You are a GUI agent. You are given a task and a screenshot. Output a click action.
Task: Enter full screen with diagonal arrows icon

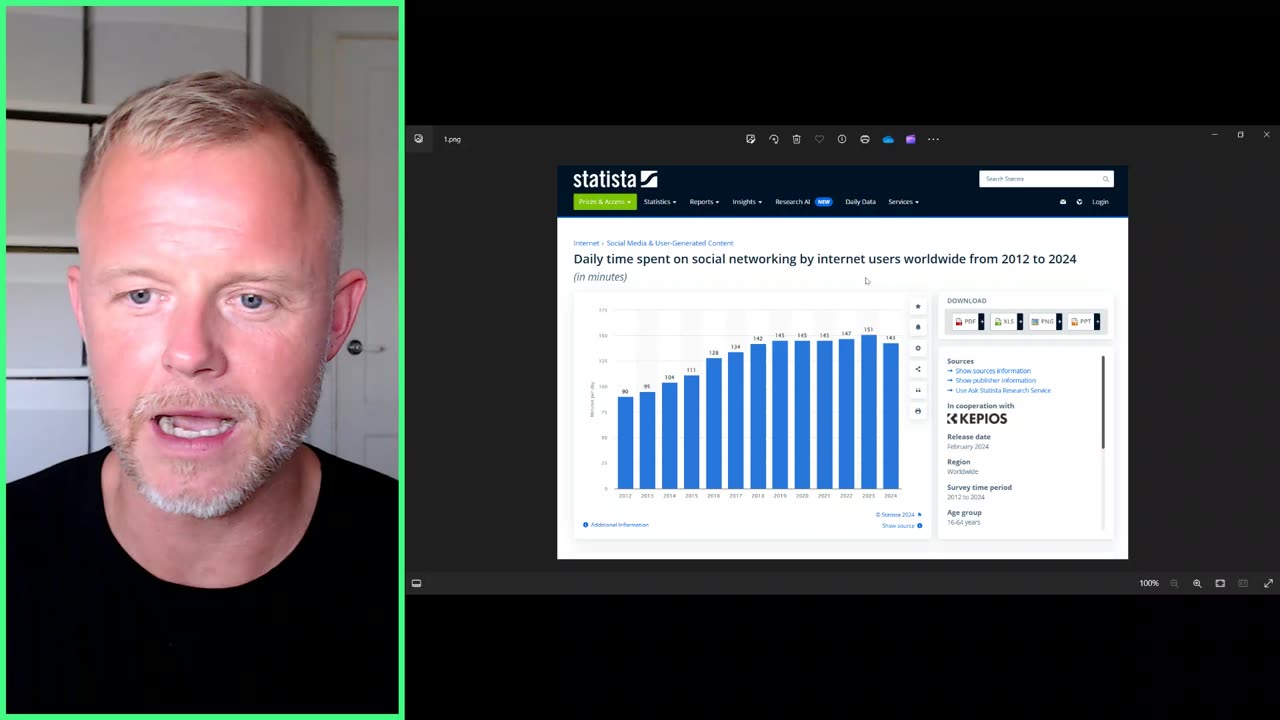[1268, 583]
